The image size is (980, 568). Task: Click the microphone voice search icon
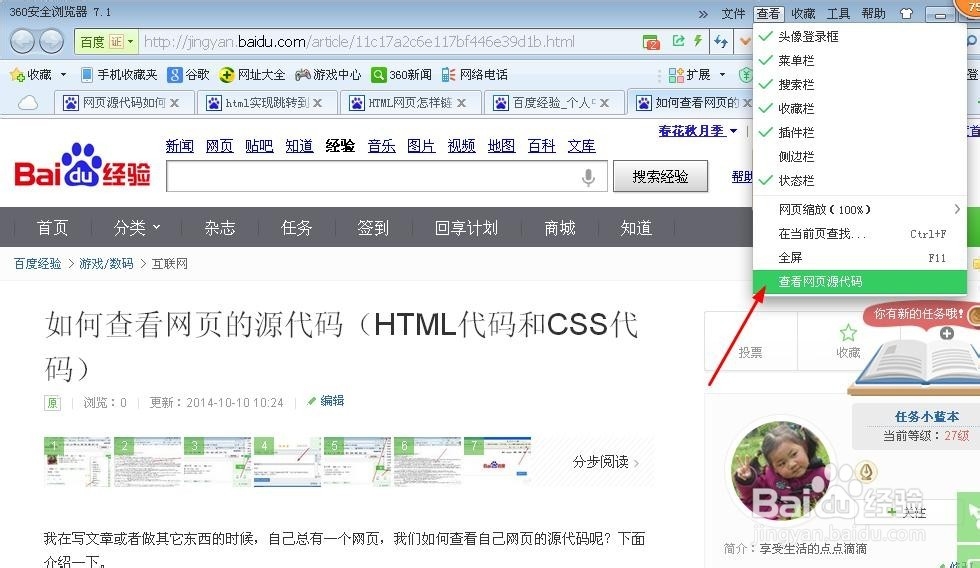(x=588, y=177)
